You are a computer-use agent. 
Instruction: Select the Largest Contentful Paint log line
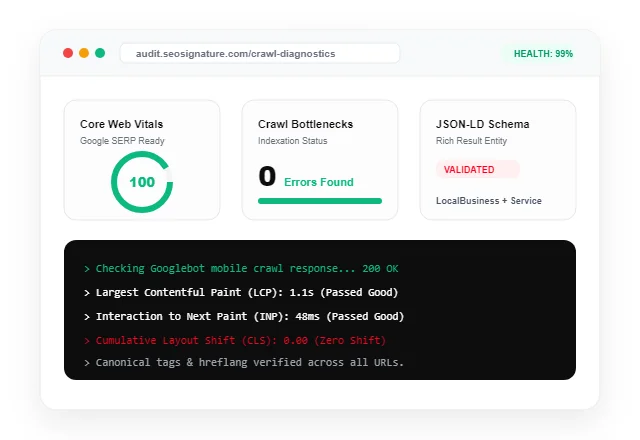click(241, 293)
